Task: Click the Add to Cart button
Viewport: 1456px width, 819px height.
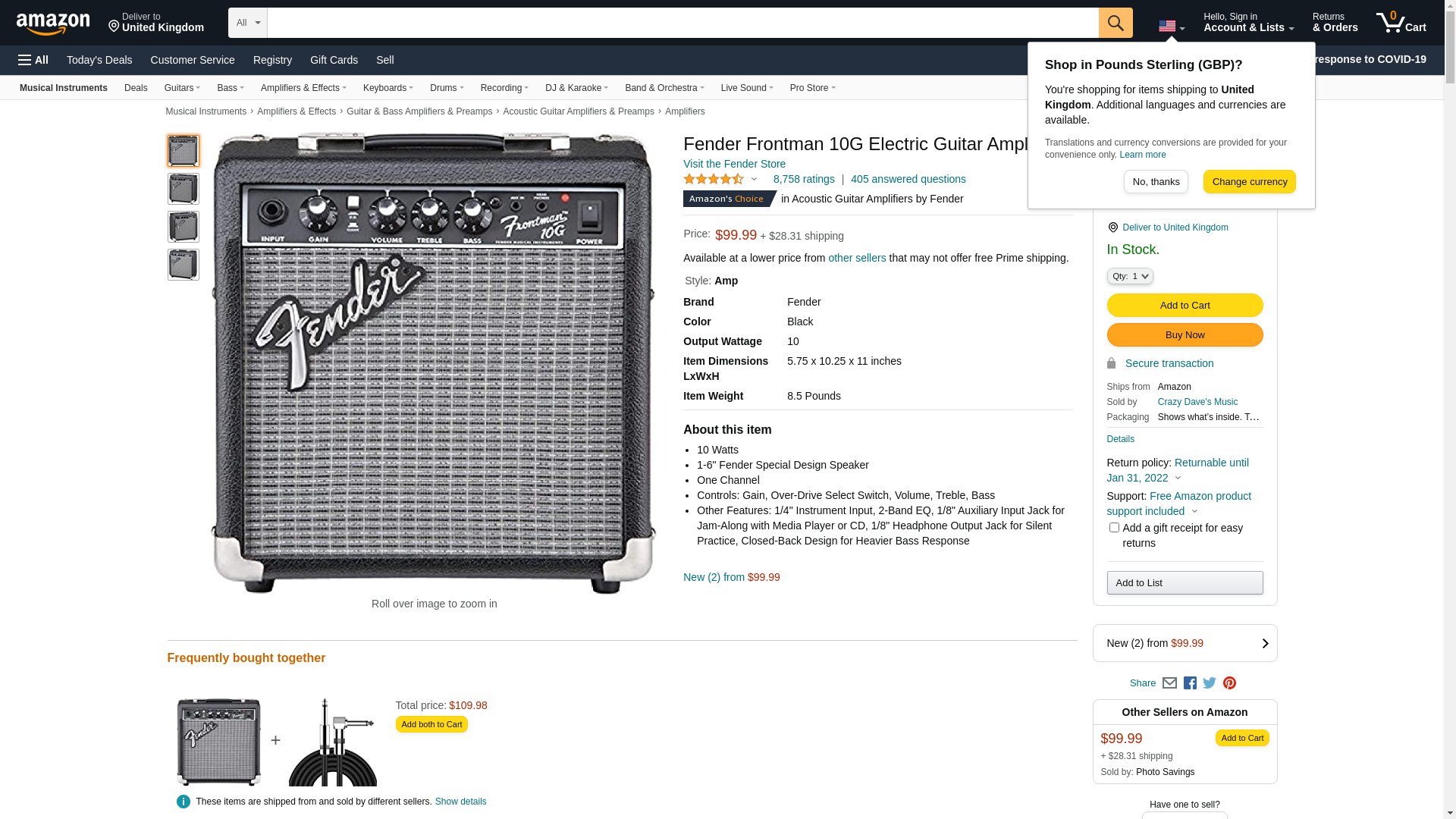Action: point(1185,306)
